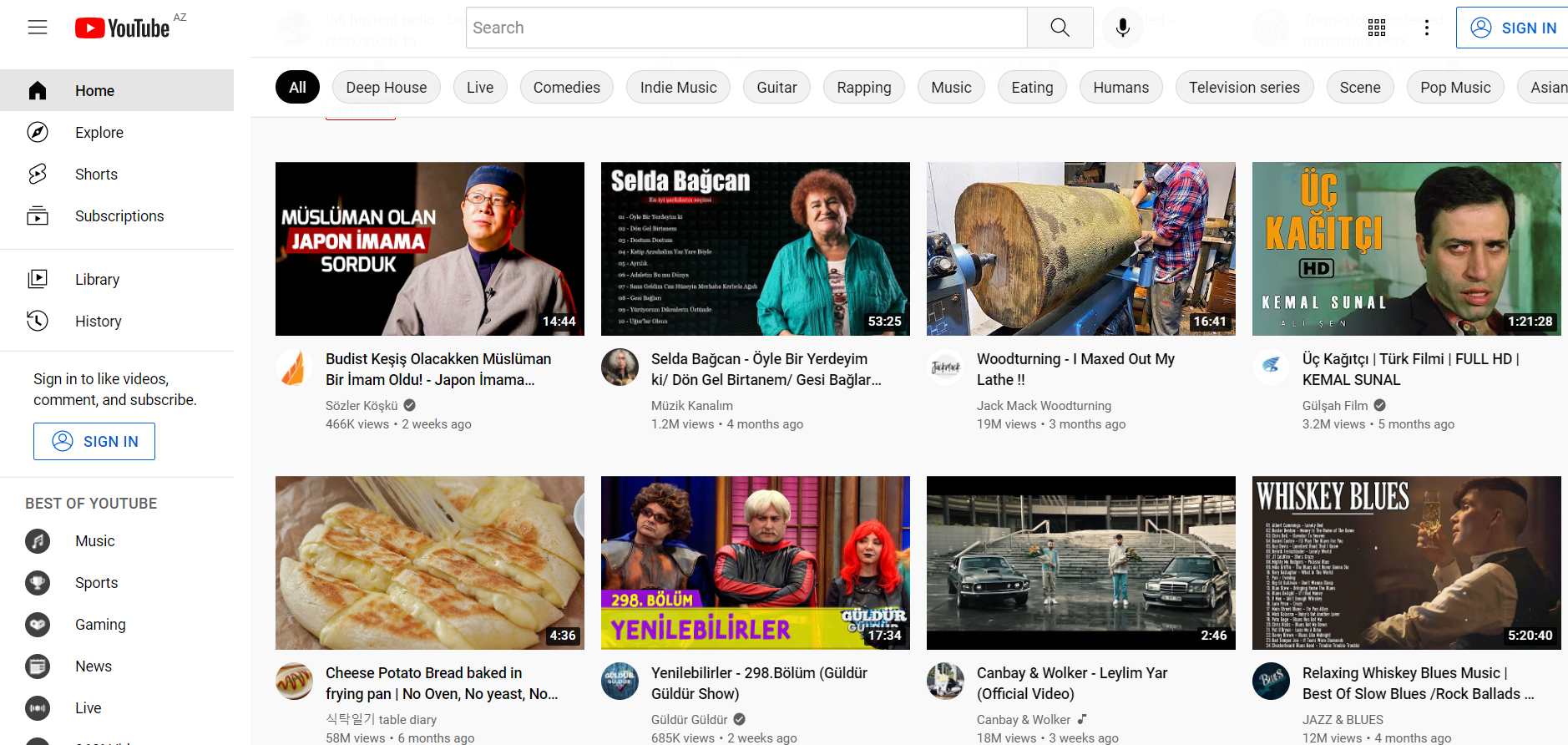
Task: Filter by Guitar chip
Action: click(776, 88)
